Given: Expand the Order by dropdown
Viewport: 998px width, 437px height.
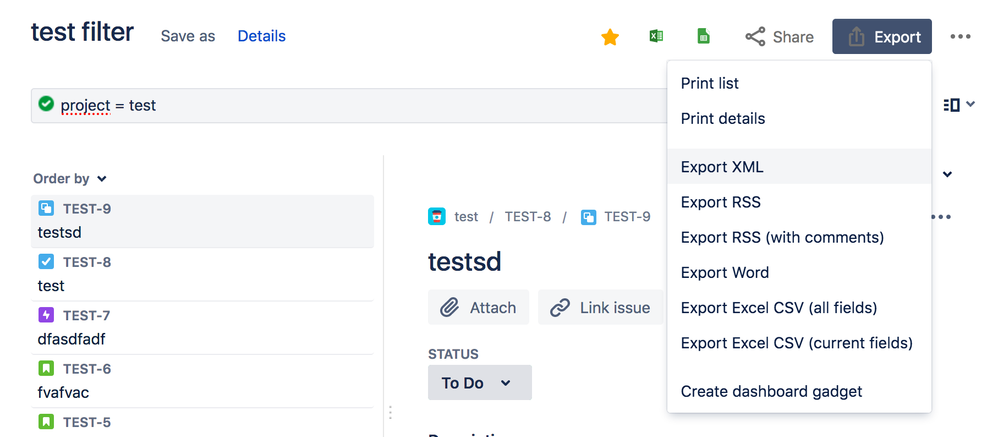Looking at the screenshot, I should click(70, 179).
